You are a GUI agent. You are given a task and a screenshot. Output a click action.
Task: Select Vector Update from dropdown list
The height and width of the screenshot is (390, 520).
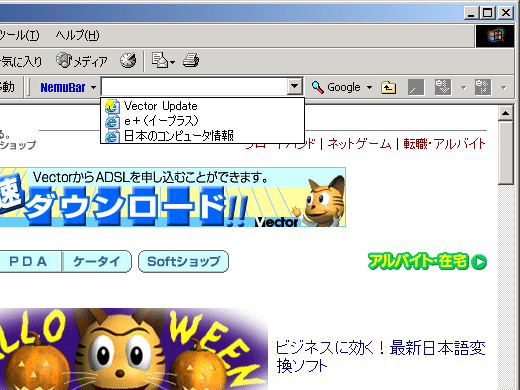202,106
